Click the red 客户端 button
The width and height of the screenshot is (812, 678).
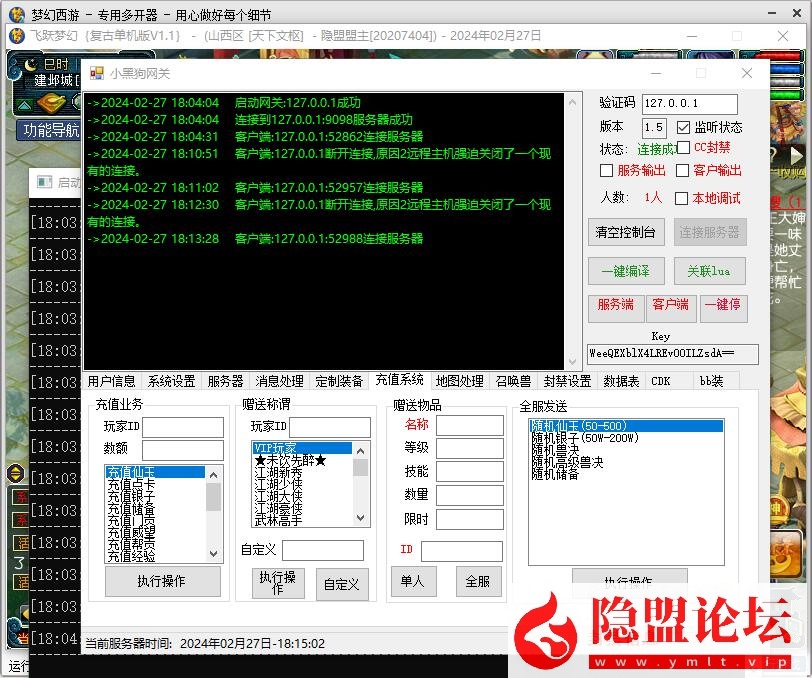[x=671, y=309]
